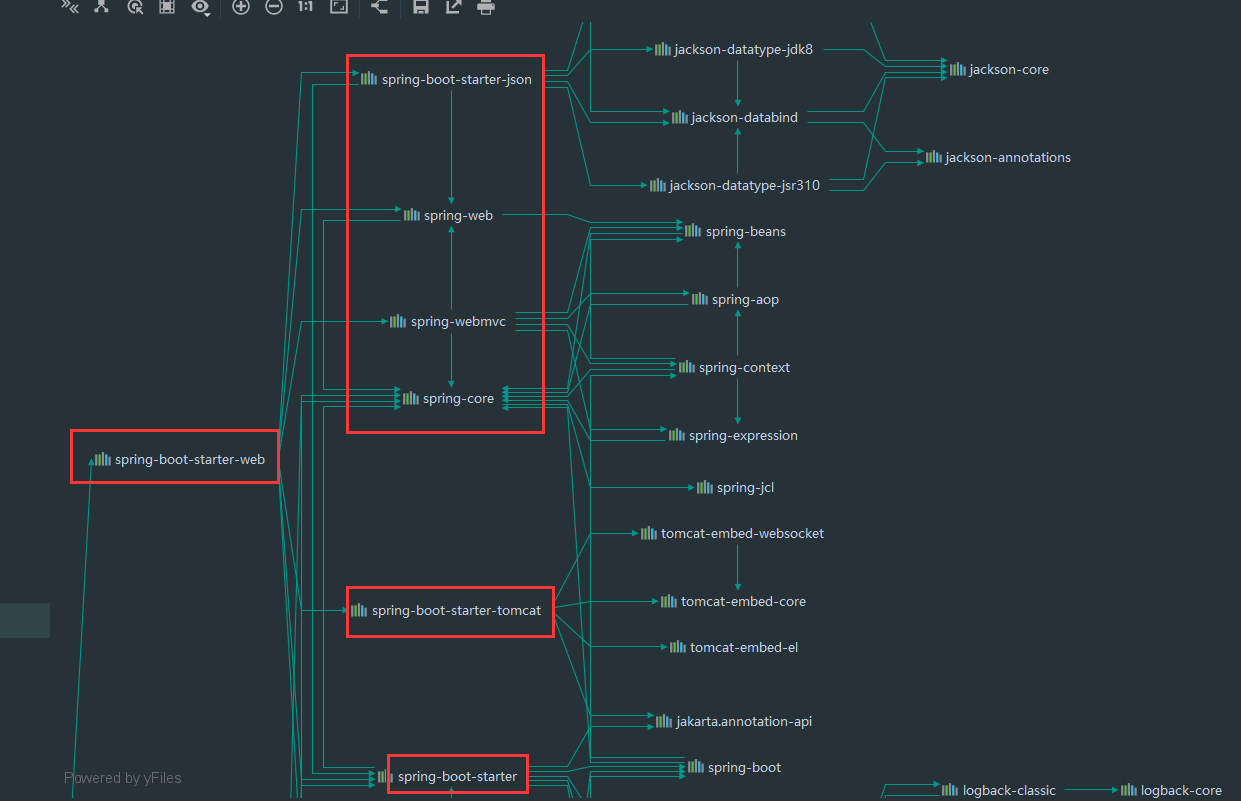Image resolution: width=1241 pixels, height=801 pixels.
Task: Choose the jakarta.annotation-api node
Action: click(x=734, y=721)
